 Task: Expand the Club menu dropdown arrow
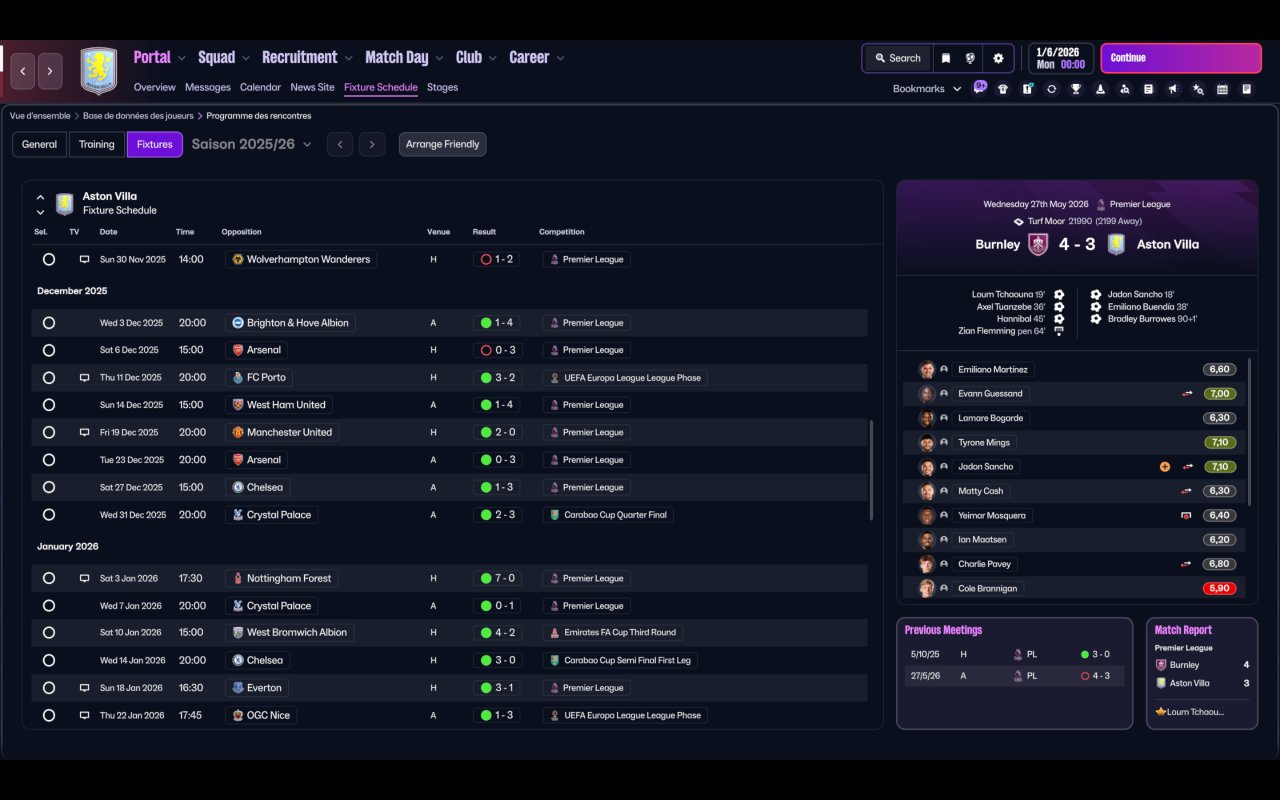point(491,59)
